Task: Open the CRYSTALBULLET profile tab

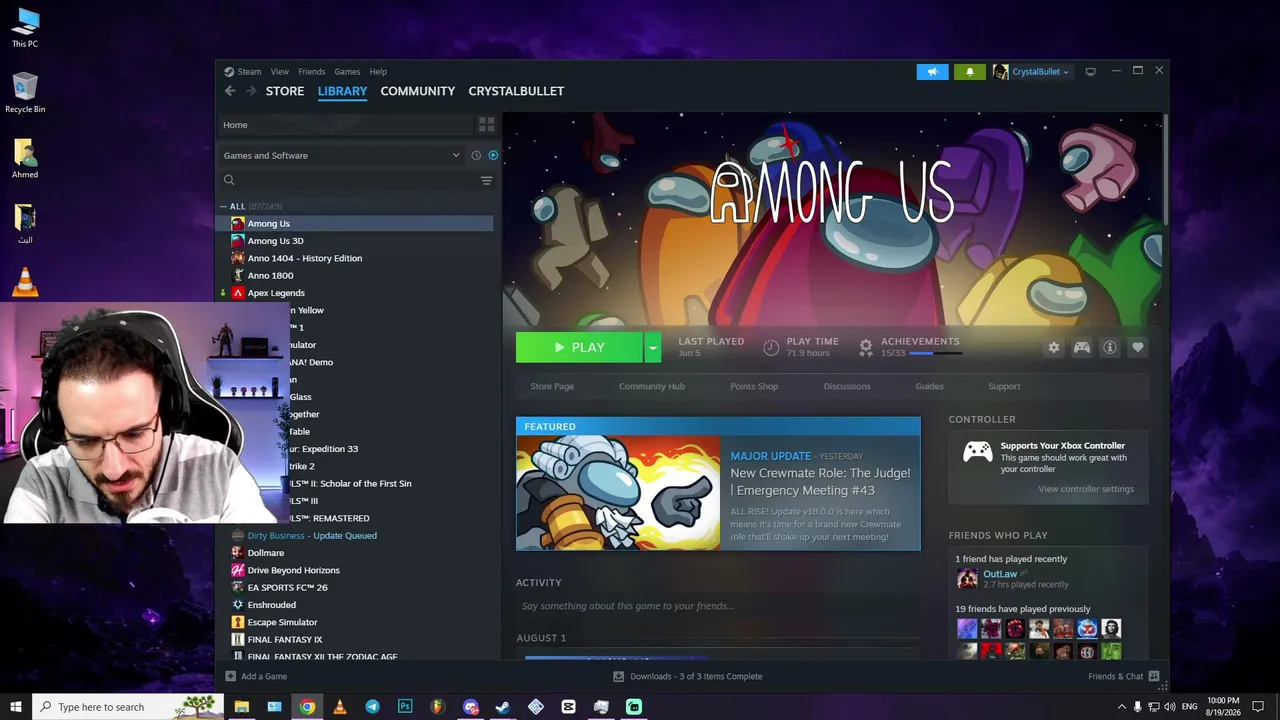Action: coord(516,91)
